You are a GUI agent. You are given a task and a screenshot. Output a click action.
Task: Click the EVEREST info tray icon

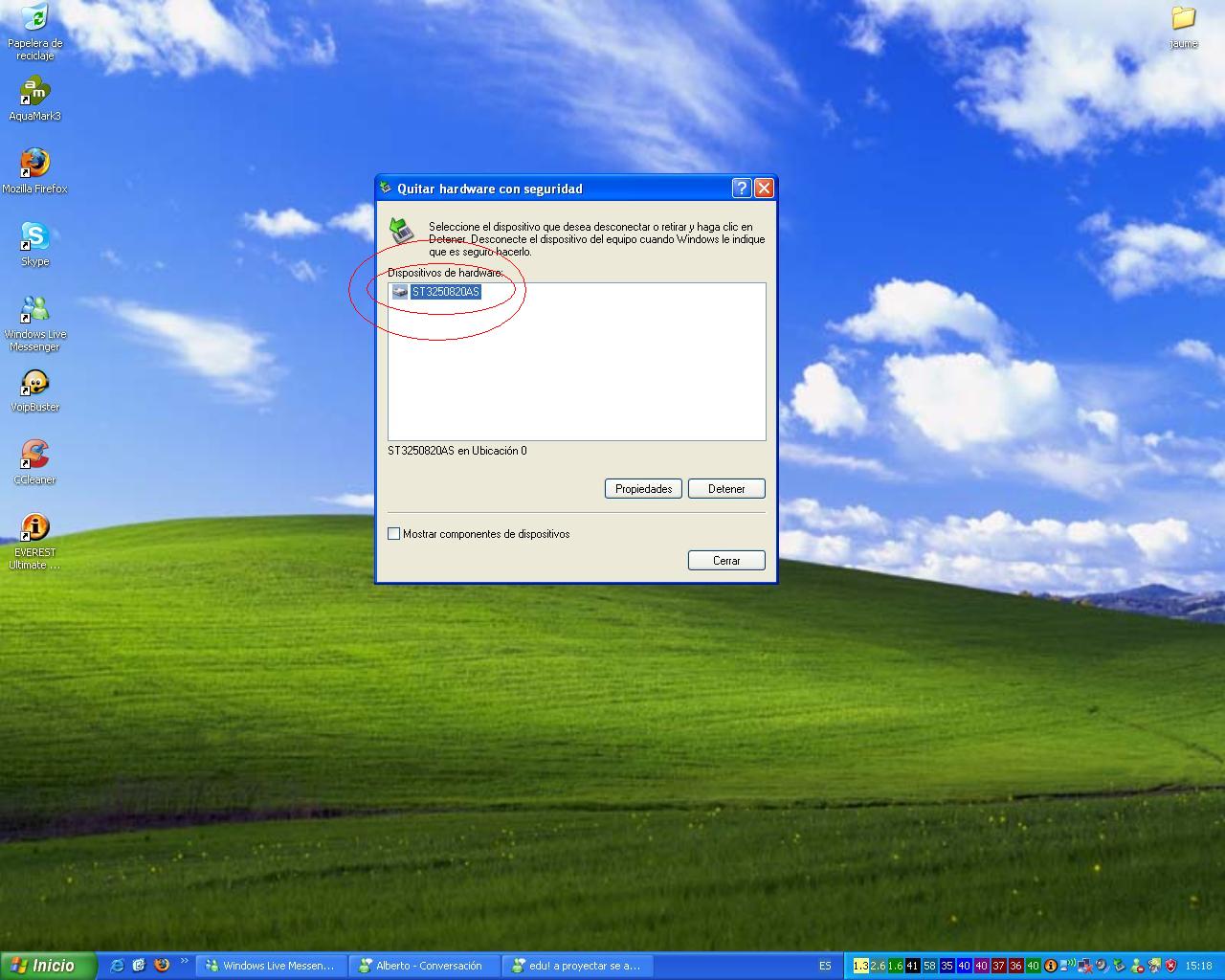[1051, 966]
